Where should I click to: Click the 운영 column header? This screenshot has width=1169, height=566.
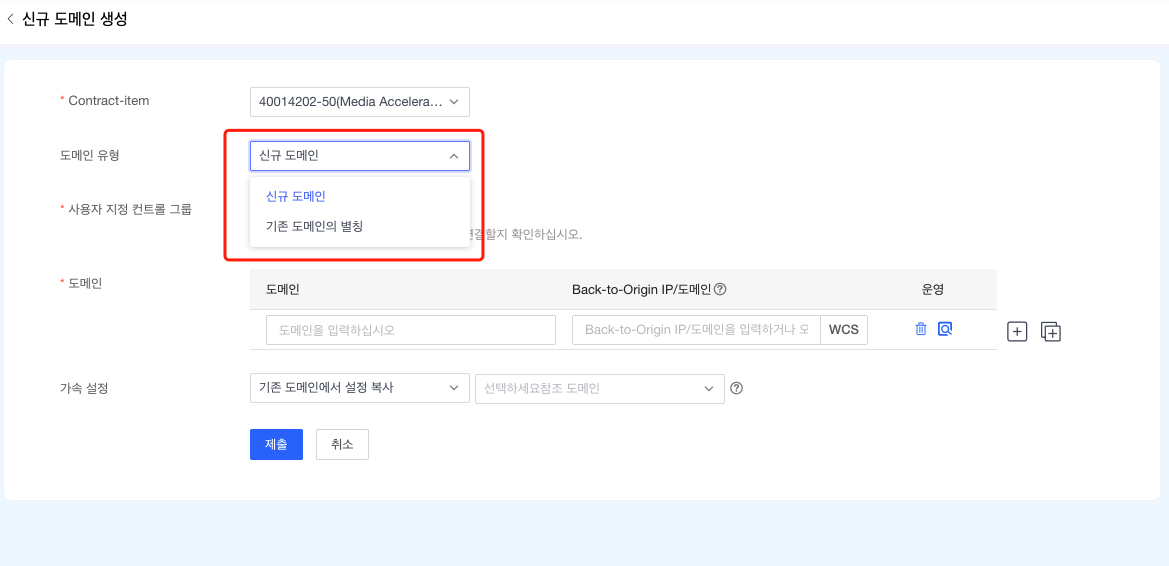pyautogui.click(x=932, y=290)
